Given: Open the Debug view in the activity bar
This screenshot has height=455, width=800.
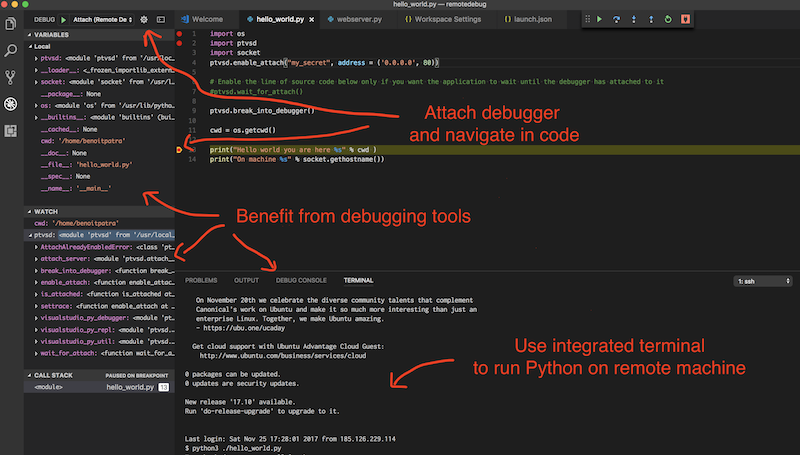Looking at the screenshot, I should pyautogui.click(x=11, y=104).
